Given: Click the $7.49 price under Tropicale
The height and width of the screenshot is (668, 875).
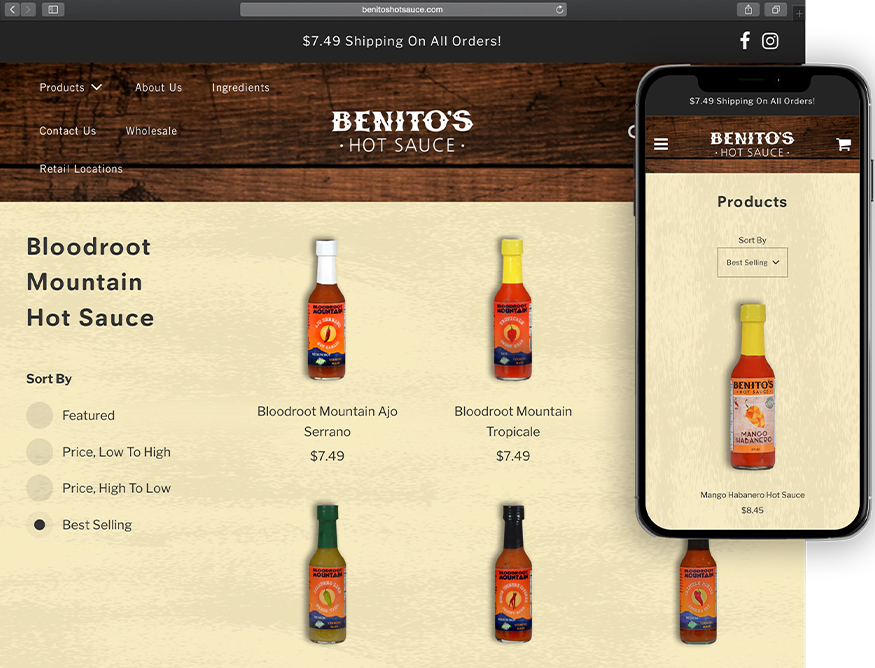Looking at the screenshot, I should click(513, 456).
